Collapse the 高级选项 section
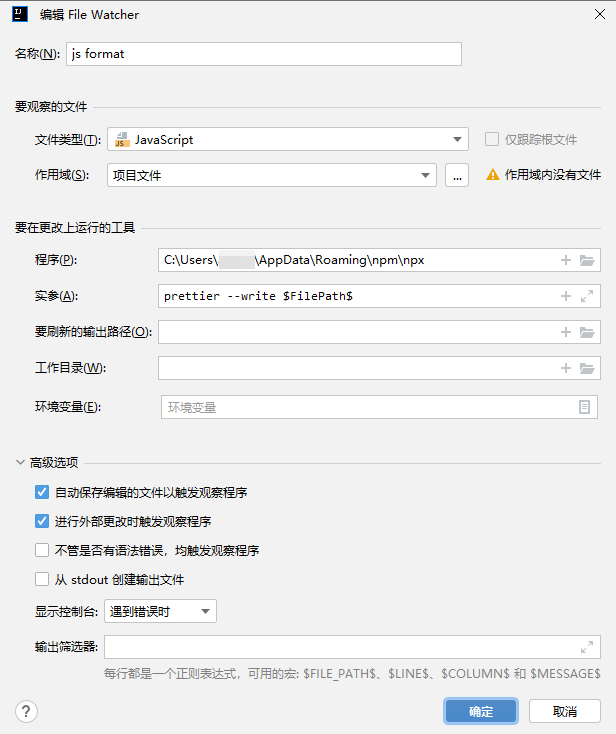The image size is (616, 734). tap(21, 462)
